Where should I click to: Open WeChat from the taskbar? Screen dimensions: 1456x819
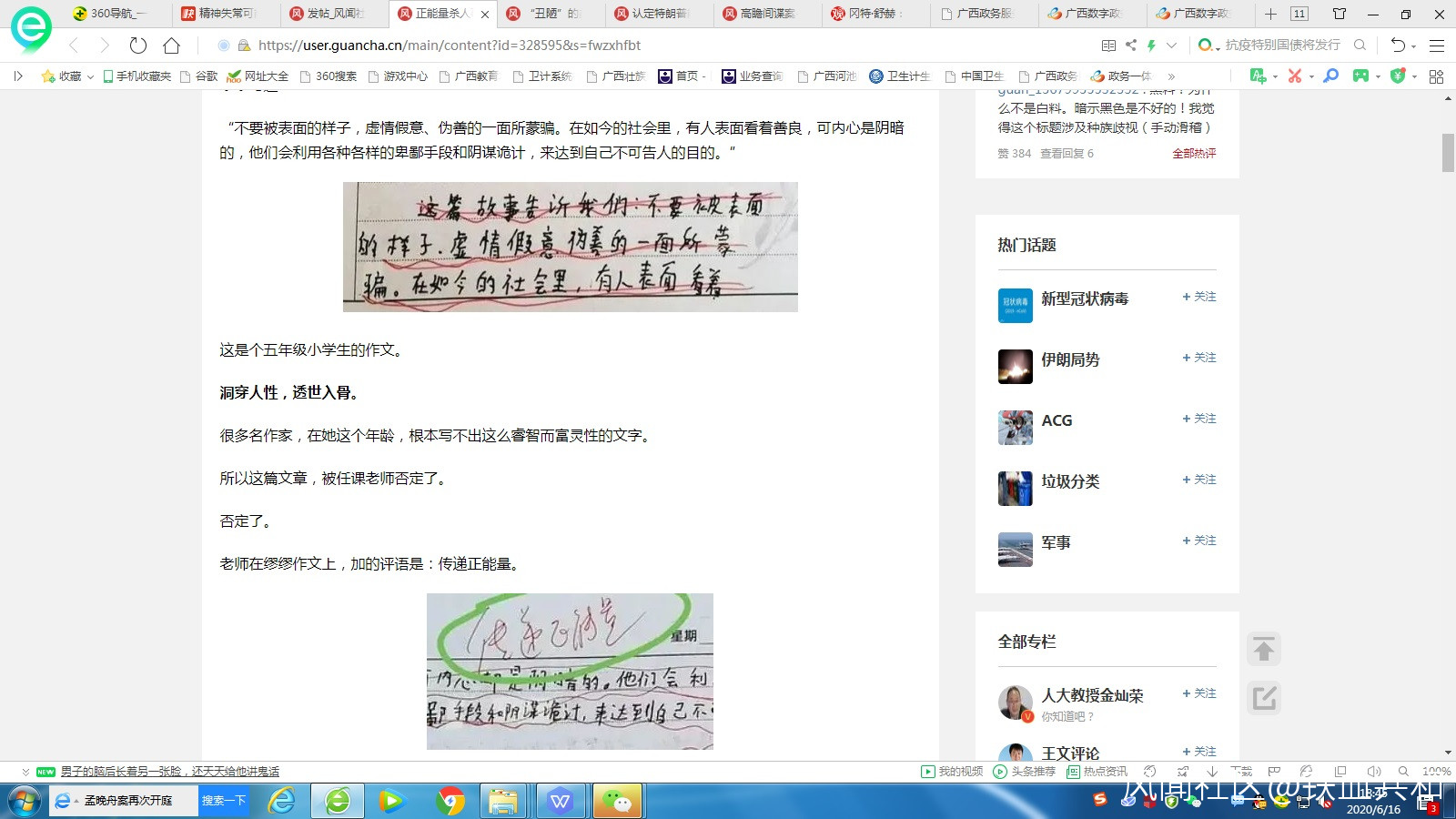(618, 801)
